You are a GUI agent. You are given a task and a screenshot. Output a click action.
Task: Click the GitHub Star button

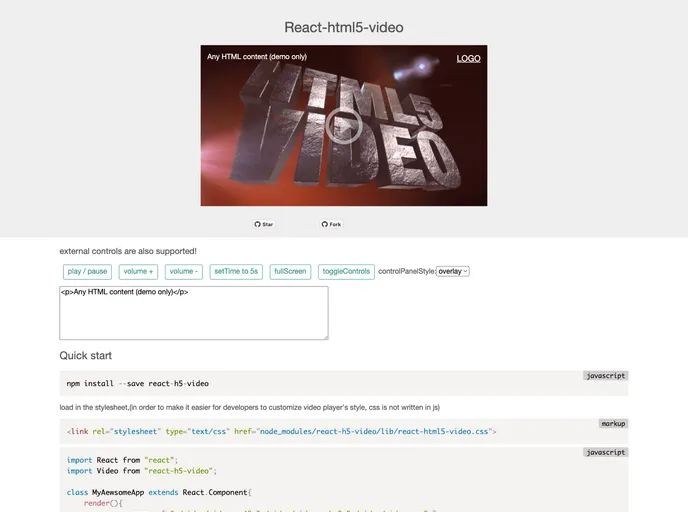point(264,224)
